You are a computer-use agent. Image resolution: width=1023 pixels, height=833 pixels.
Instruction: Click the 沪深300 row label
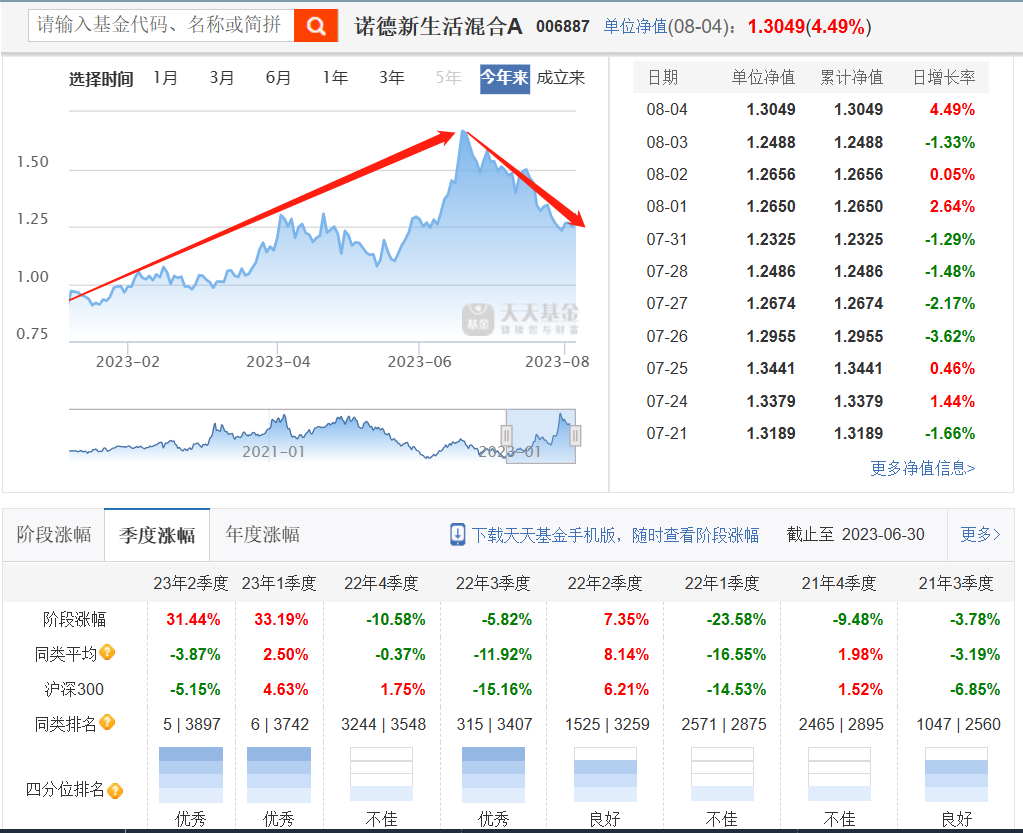pyautogui.click(x=74, y=689)
